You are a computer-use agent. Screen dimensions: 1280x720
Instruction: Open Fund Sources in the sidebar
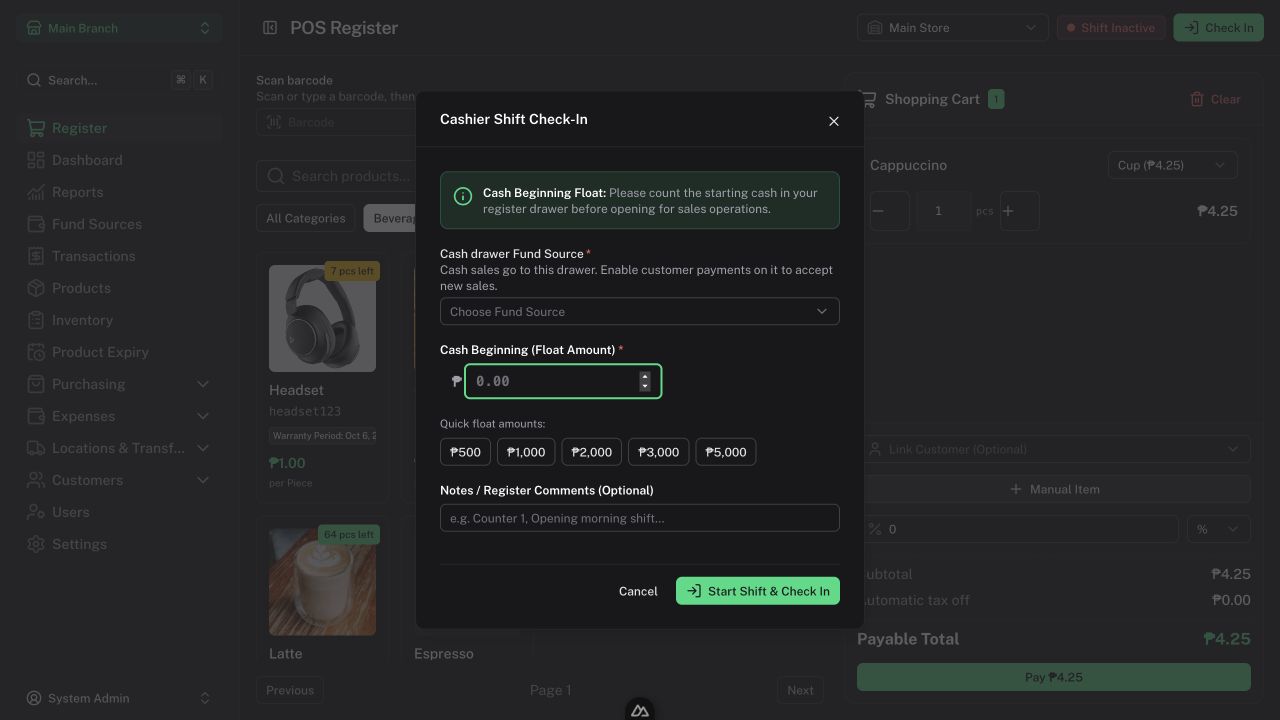point(119,224)
